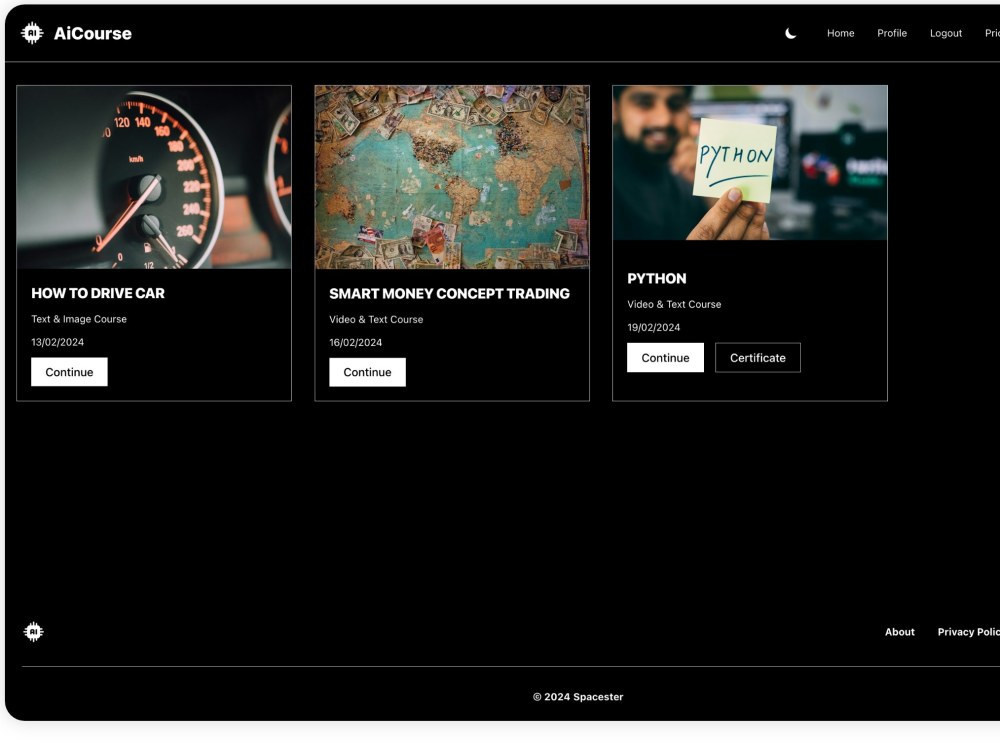Click the date 19/02/2024
This screenshot has height=750, width=1000.
pyautogui.click(x=654, y=327)
